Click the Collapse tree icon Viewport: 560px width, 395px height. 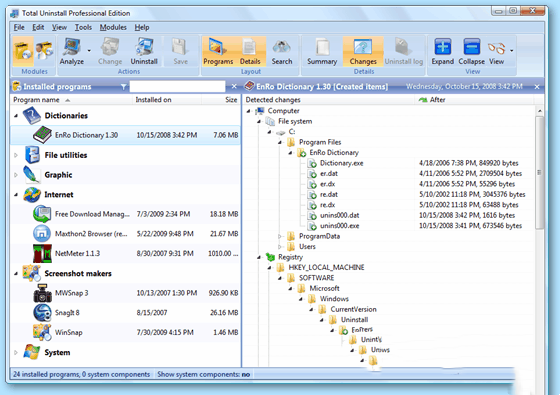tap(471, 52)
